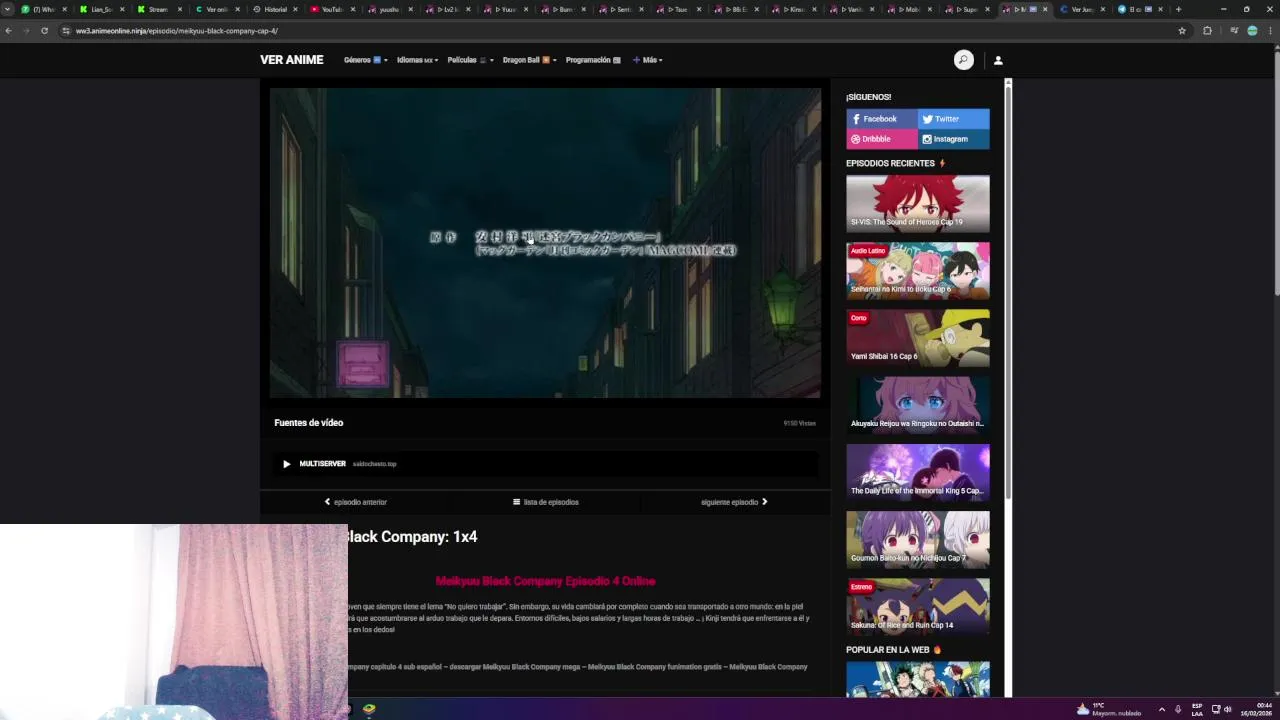Open the network tray icon
This screenshot has width=1280, height=720.
[1216, 709]
